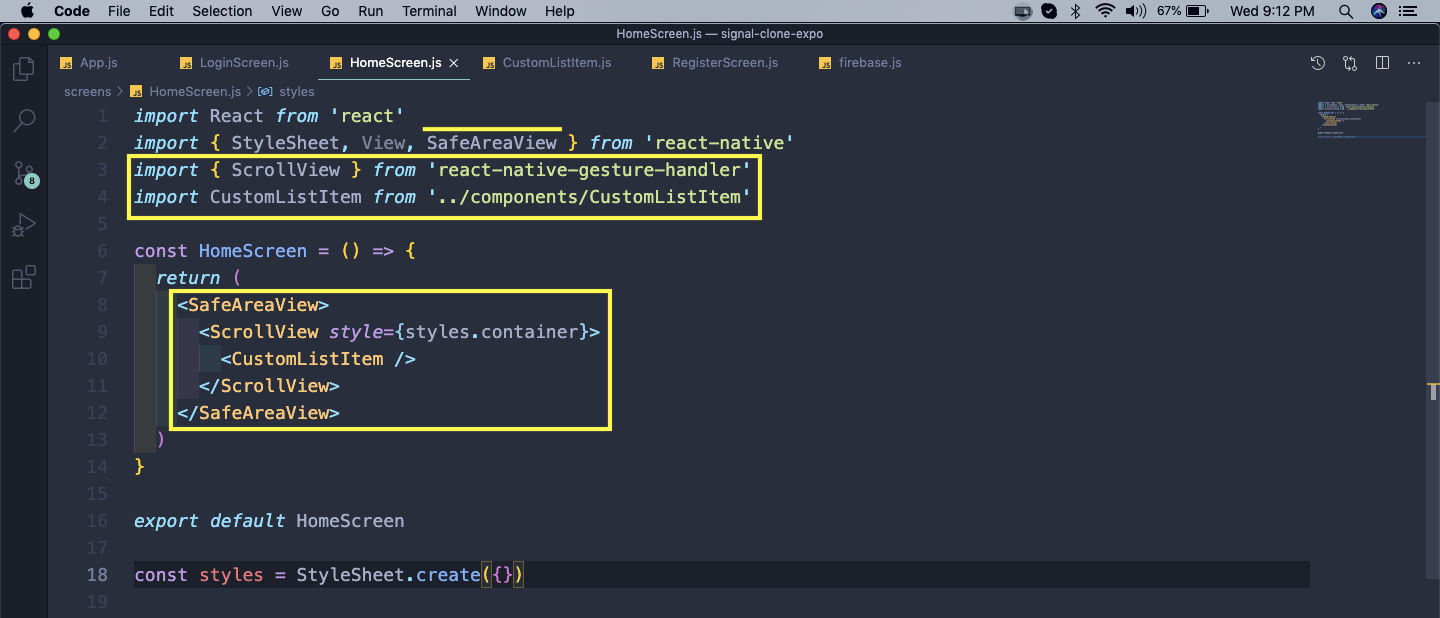Open the Explorer view in activity bar
Screen dimensions: 1440x618
(24, 70)
